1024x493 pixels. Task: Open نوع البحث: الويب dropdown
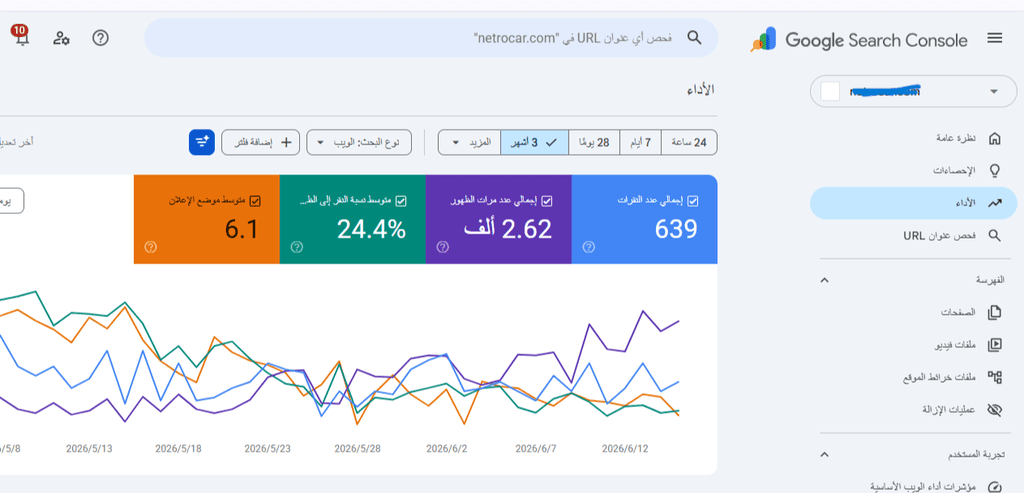[359, 142]
